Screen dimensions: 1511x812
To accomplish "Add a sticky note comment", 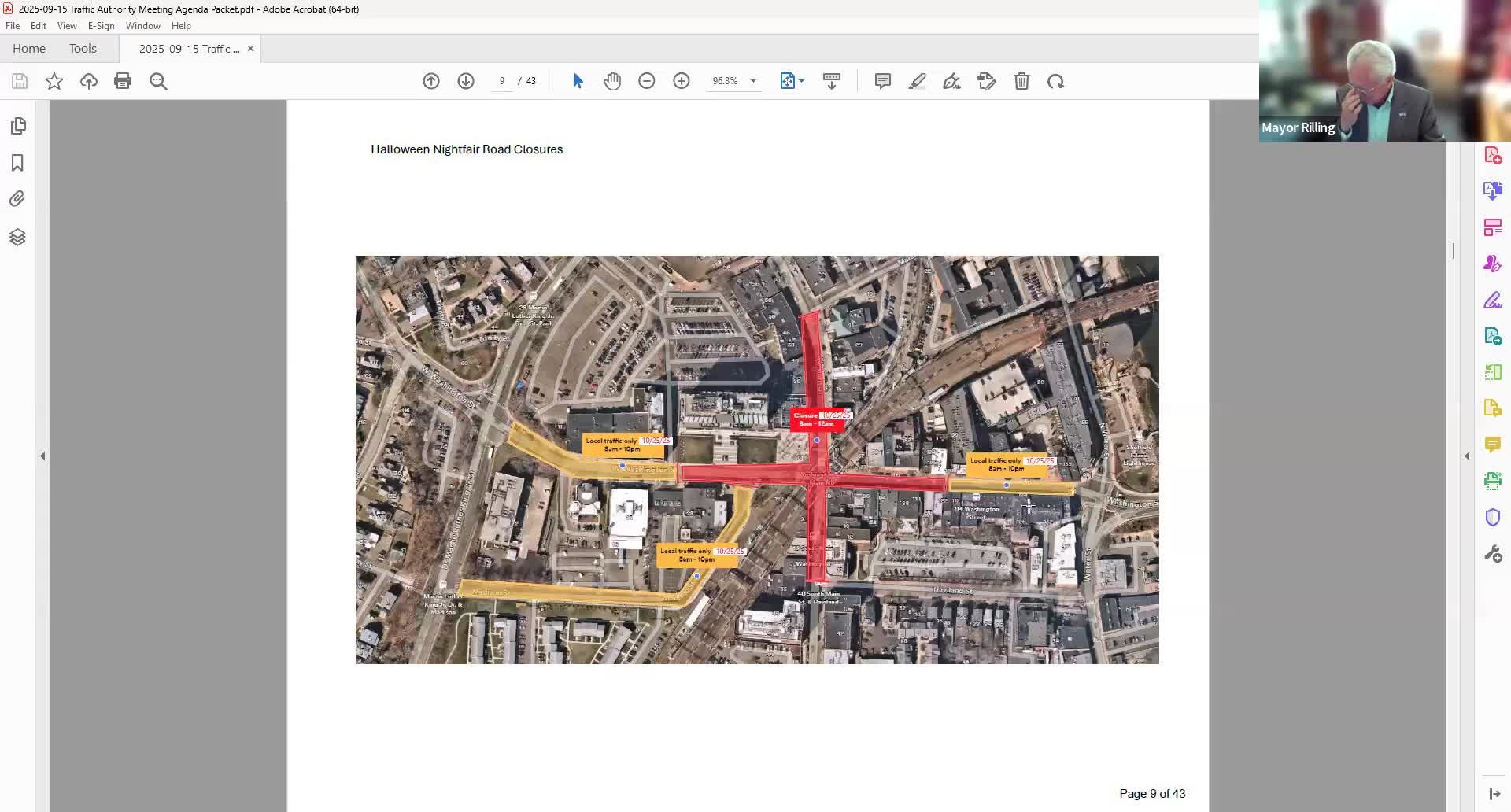I will coord(883,81).
